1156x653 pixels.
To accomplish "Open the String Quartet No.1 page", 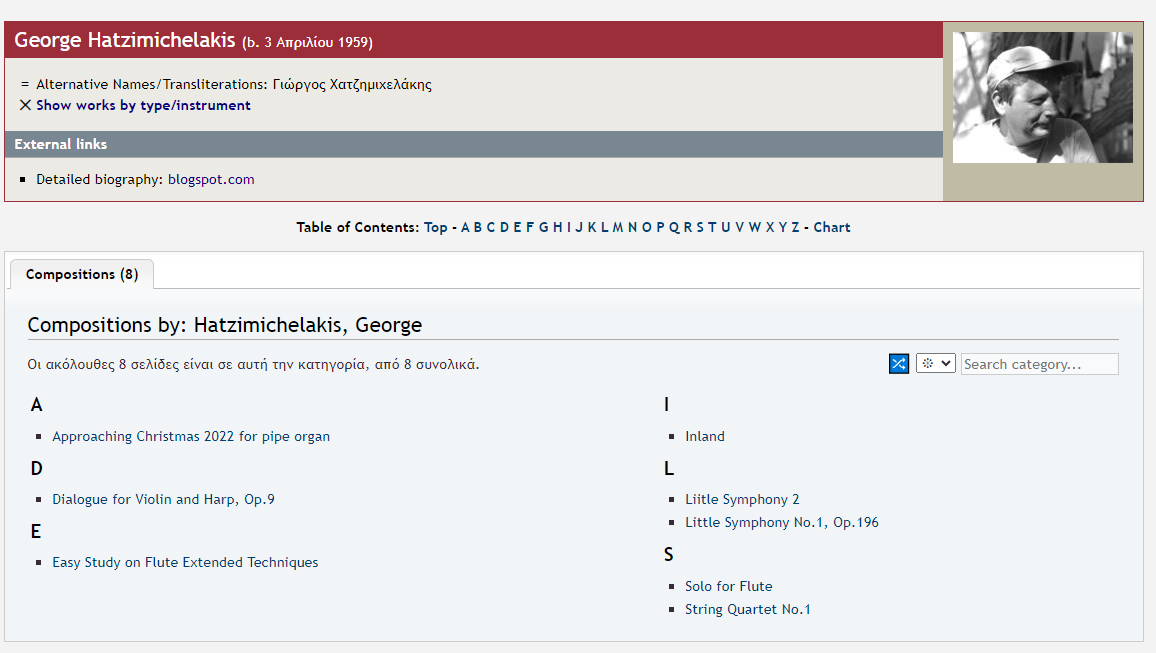I will coord(748,609).
